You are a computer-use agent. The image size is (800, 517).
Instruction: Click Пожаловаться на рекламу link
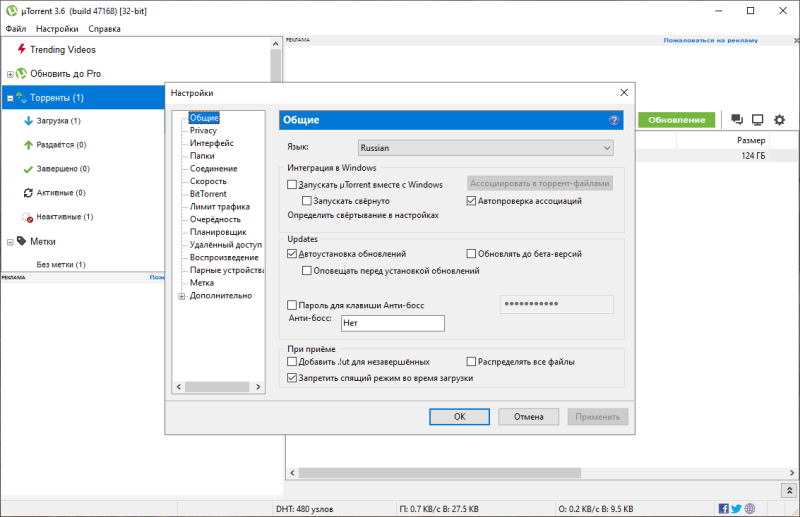[710, 40]
